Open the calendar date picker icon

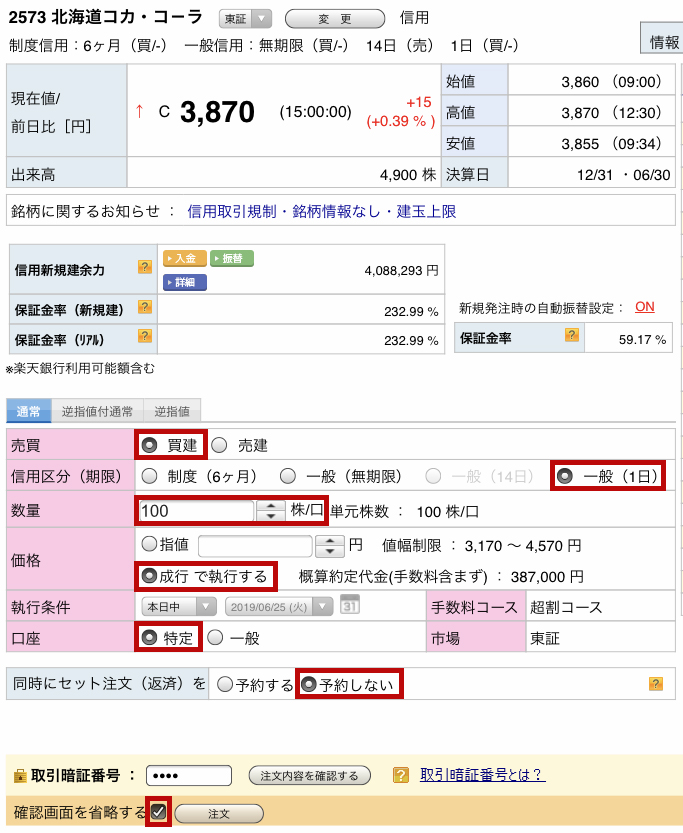[x=349, y=605]
